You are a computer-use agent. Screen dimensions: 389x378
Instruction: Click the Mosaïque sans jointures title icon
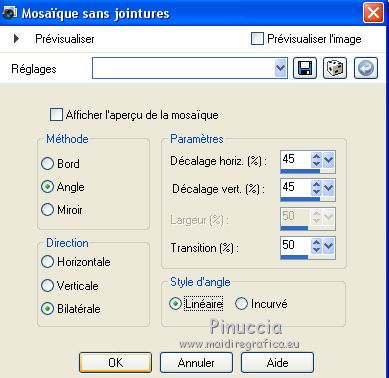(x=9, y=13)
